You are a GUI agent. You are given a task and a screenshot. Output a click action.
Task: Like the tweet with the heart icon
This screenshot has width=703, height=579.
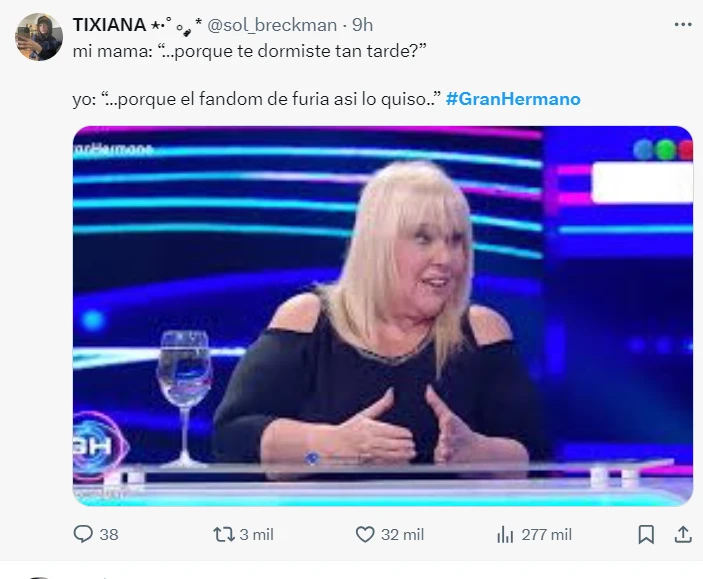point(365,535)
